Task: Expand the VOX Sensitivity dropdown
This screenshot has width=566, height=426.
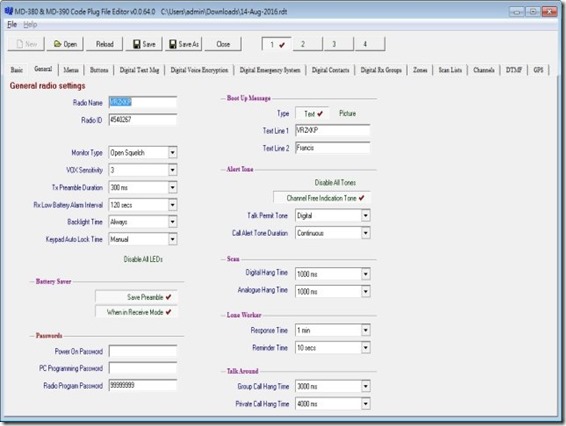Action: click(173, 170)
